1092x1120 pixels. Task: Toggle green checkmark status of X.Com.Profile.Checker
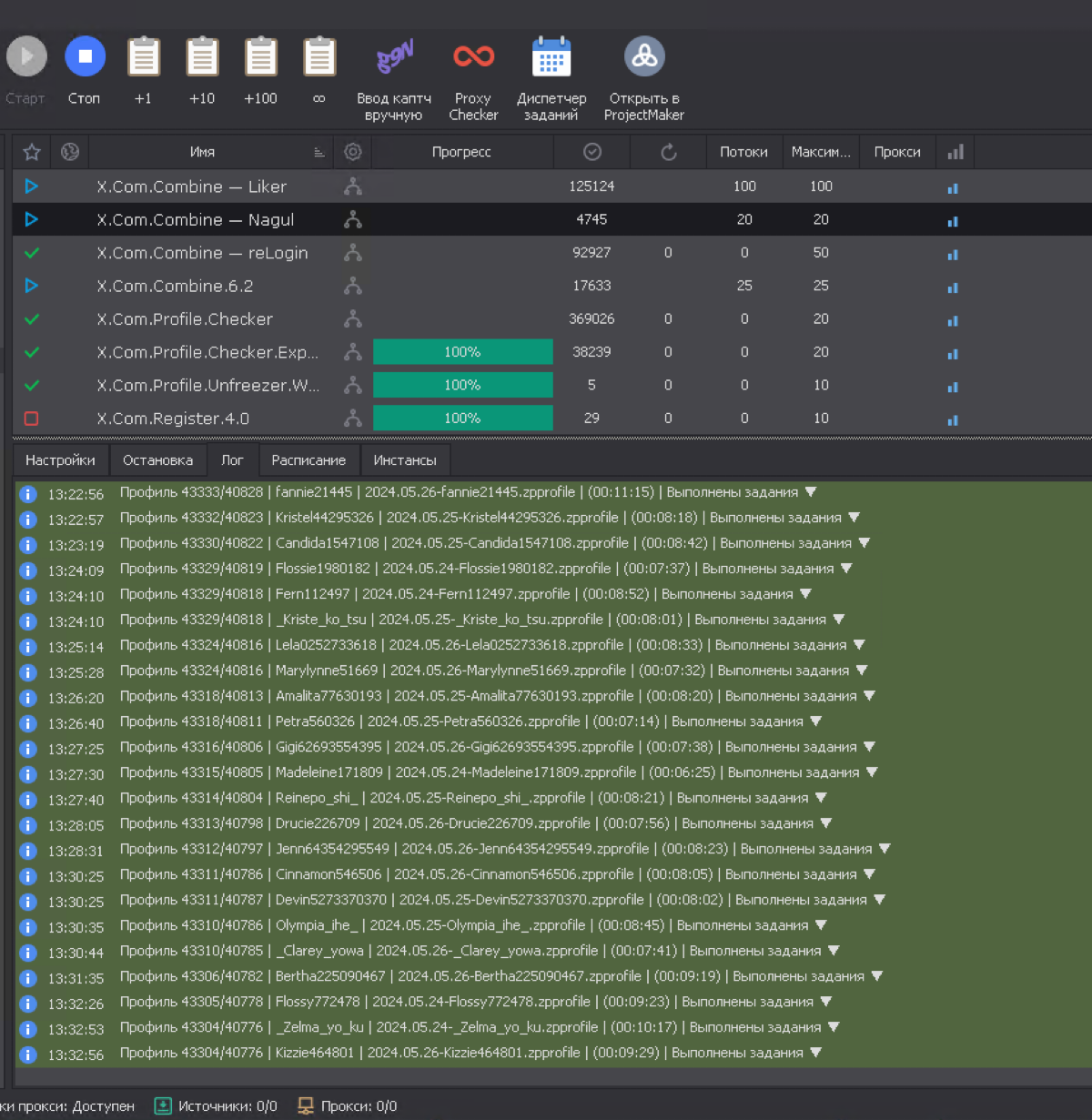[32, 319]
